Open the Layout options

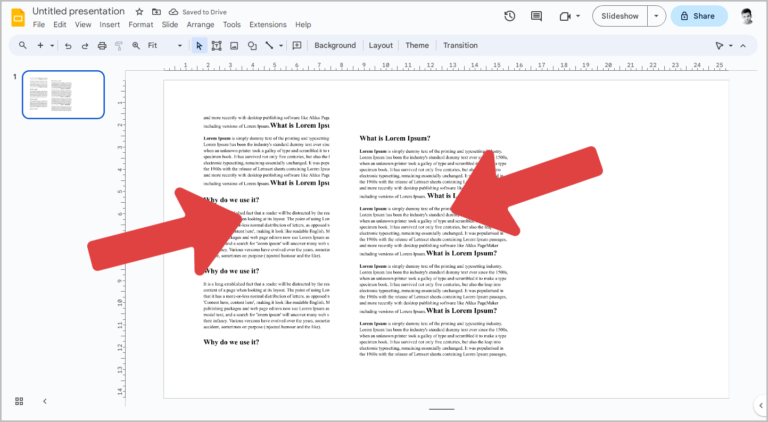[381, 46]
